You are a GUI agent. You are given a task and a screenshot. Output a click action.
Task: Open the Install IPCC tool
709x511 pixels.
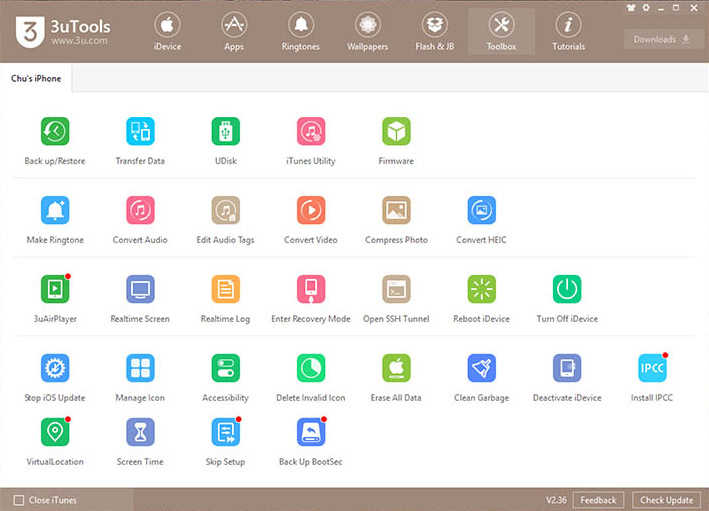[652, 368]
